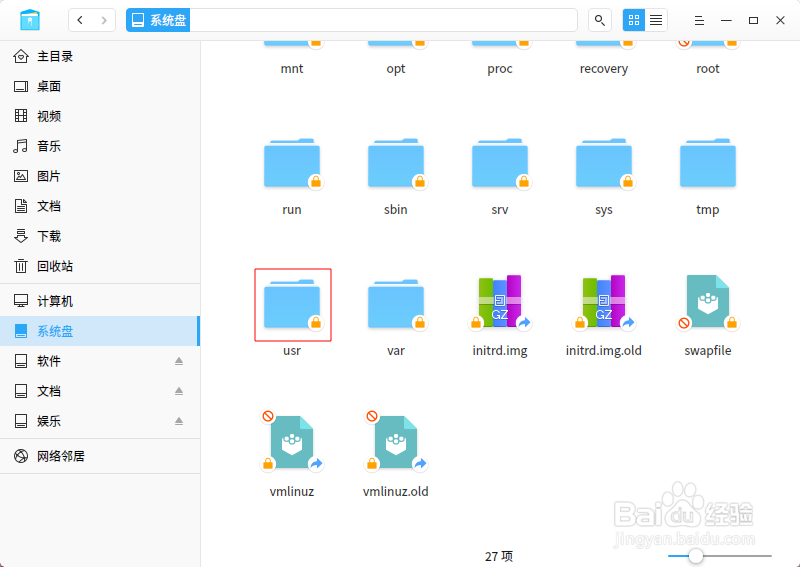The width and height of the screenshot is (800, 567).
Task: Adjust the icon size slider handle
Action: click(x=695, y=556)
